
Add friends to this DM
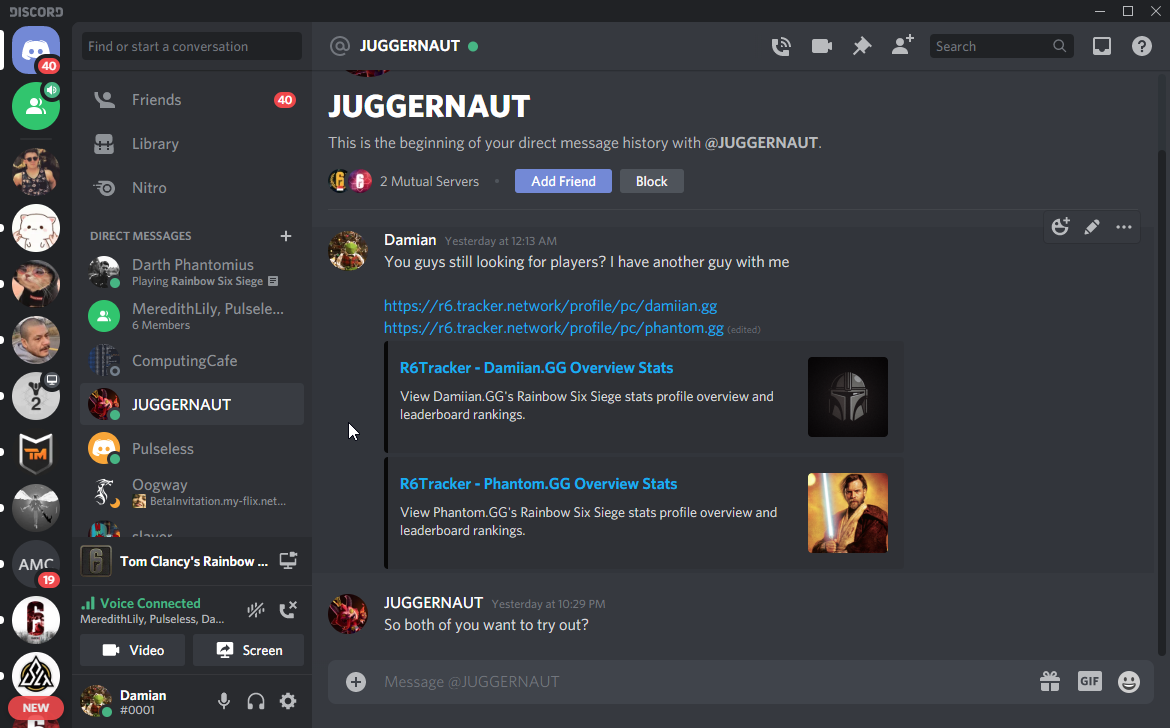click(902, 46)
